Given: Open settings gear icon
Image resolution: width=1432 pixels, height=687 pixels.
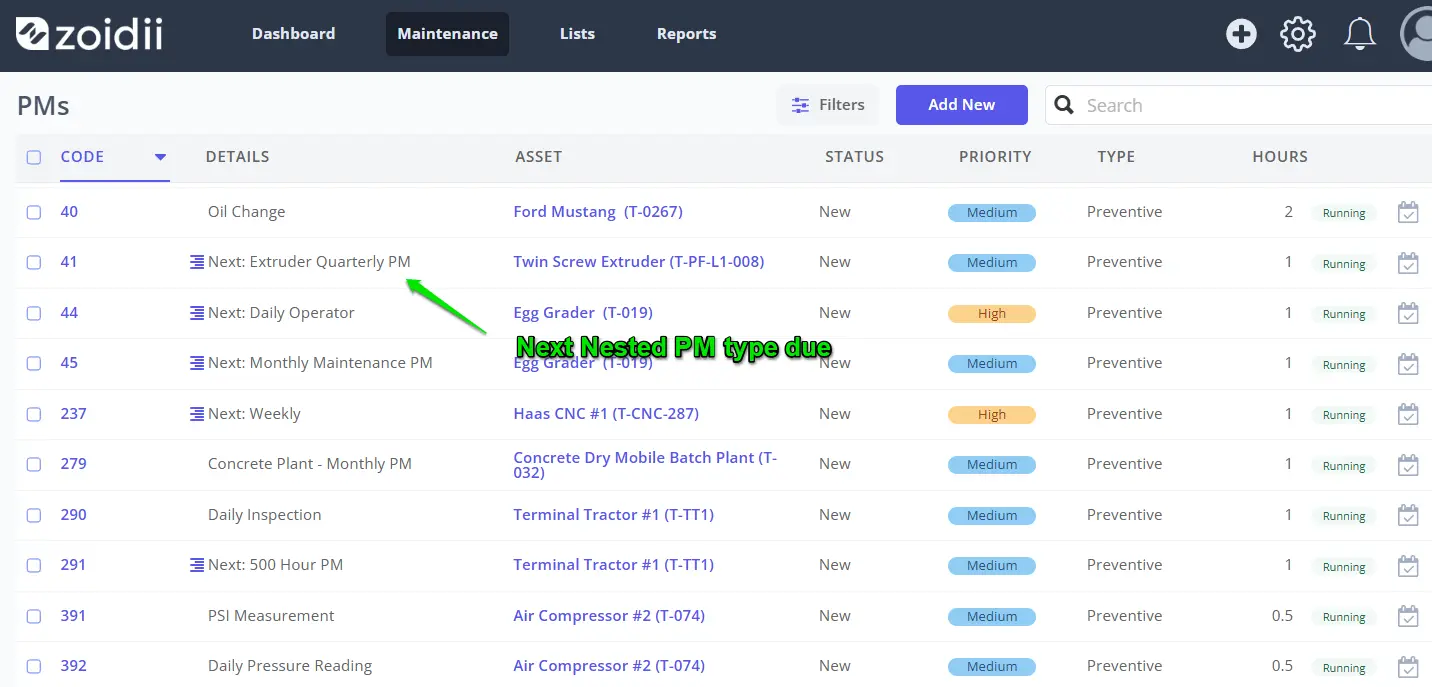Looking at the screenshot, I should pos(1298,34).
